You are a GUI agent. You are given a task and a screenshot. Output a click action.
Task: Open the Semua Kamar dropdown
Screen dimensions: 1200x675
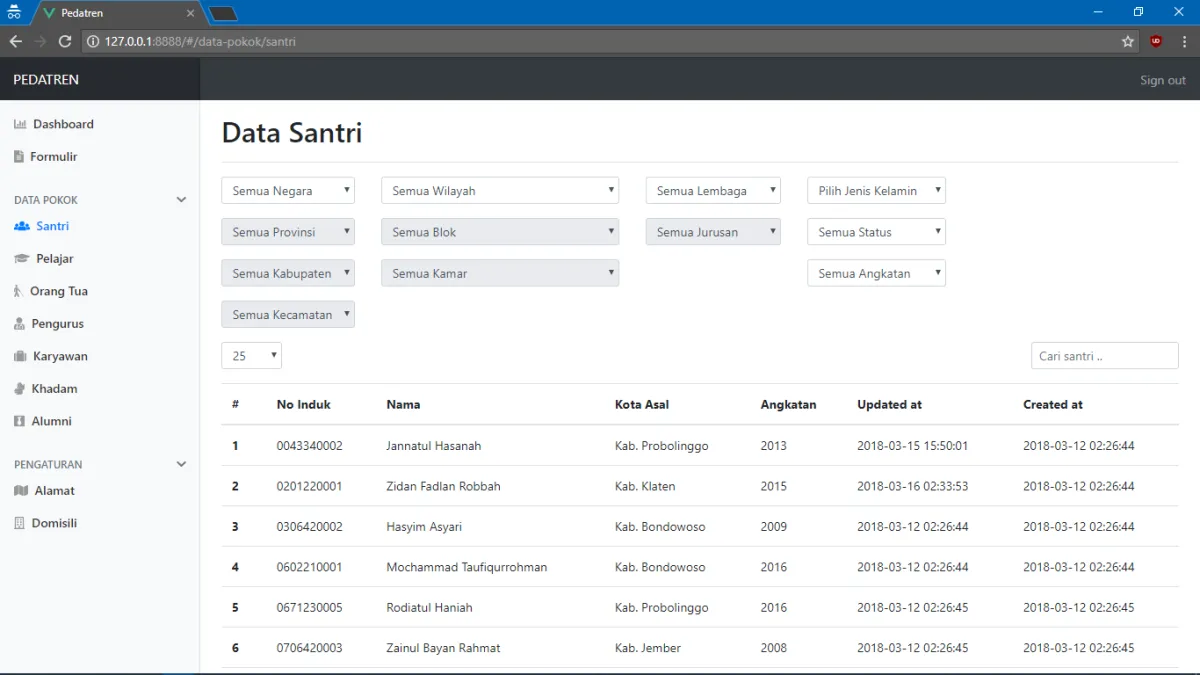[500, 273]
